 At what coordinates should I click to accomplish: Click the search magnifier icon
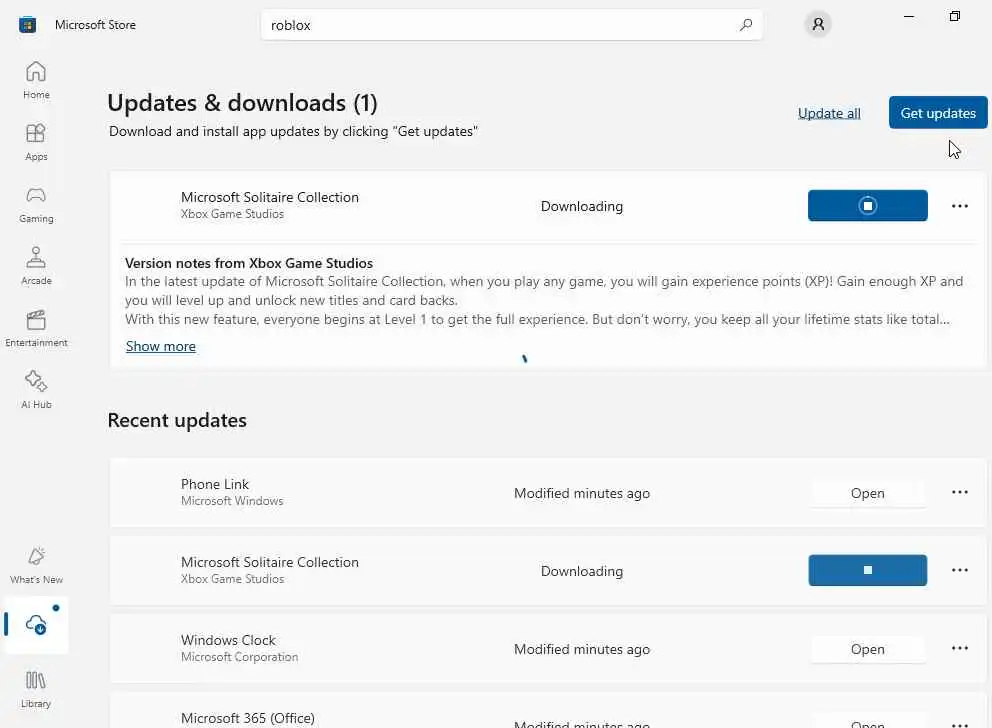(x=746, y=25)
